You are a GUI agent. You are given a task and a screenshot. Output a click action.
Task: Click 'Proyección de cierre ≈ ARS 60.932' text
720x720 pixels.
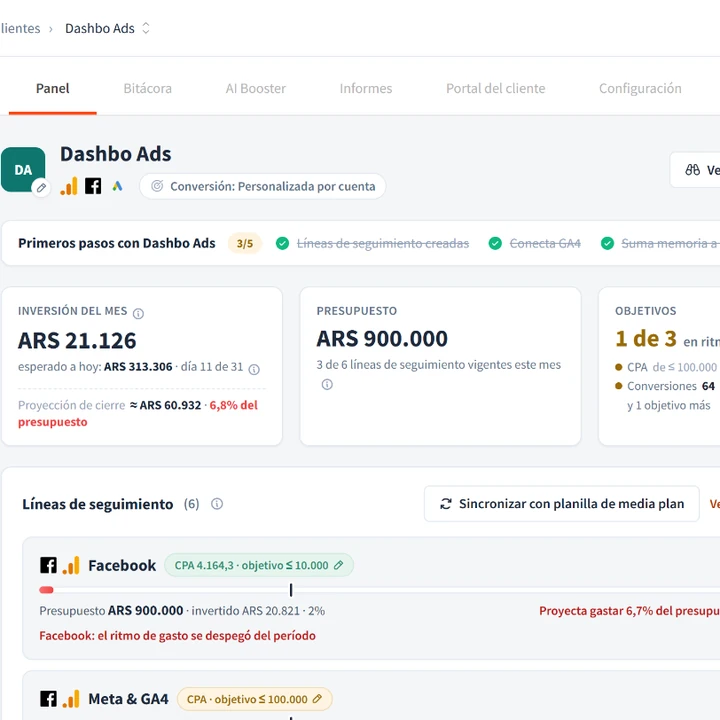coord(110,405)
